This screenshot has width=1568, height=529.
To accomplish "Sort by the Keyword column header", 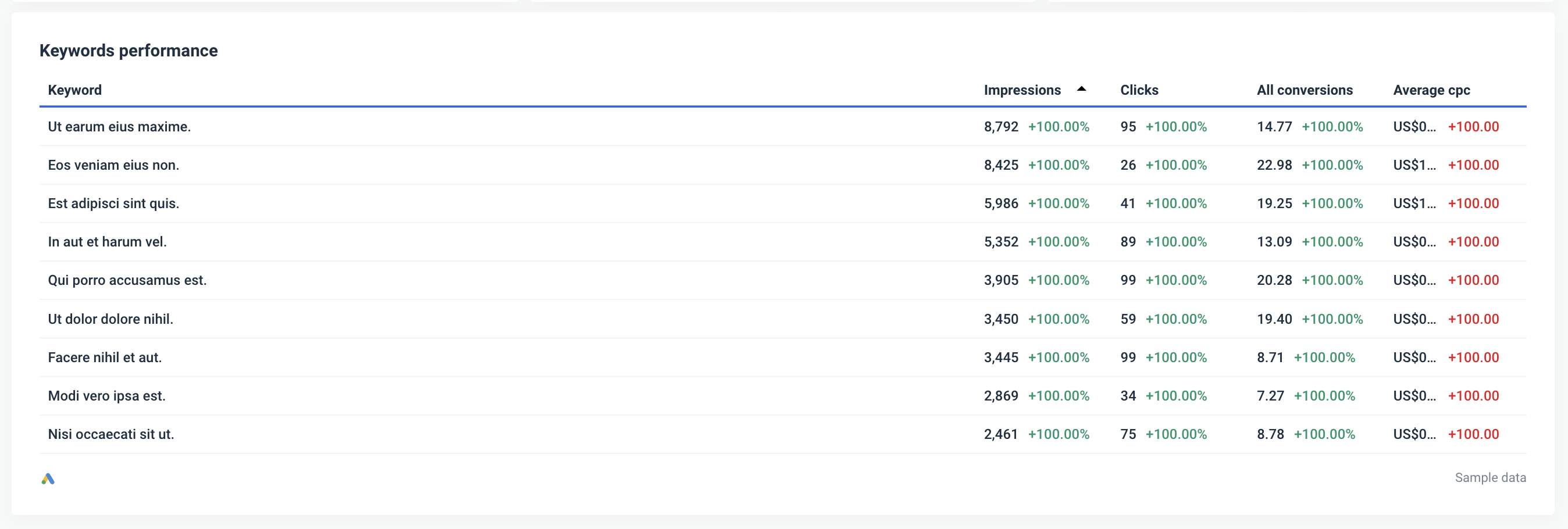I will tap(75, 90).
